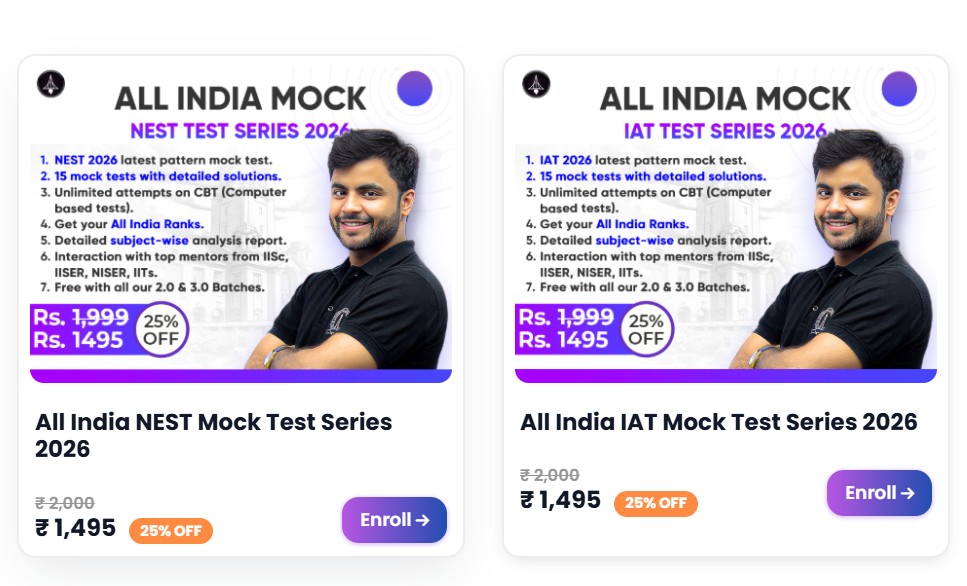Click the orange 25% OFF tag under NEST card
Viewport: 967px width, 586px height.
(x=171, y=531)
